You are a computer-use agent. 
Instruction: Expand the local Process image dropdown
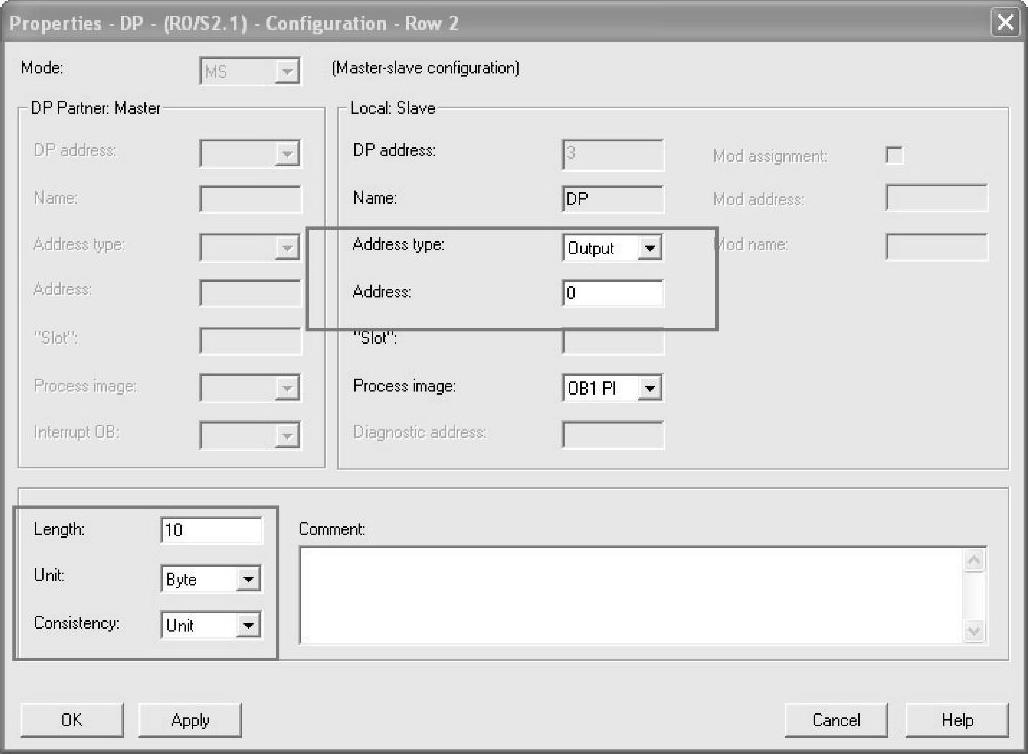[650, 388]
